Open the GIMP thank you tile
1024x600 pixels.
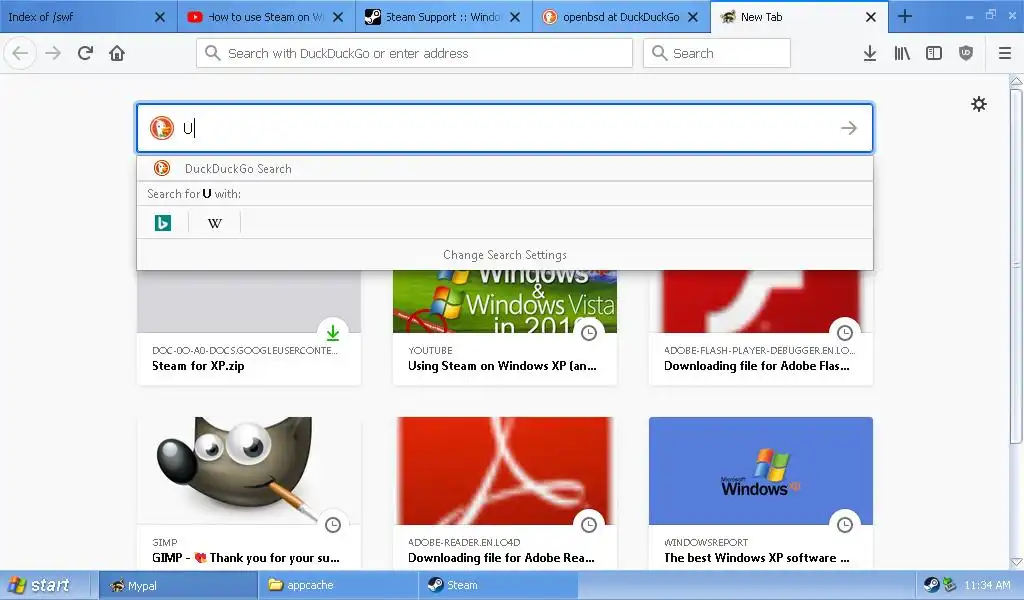tap(249, 493)
